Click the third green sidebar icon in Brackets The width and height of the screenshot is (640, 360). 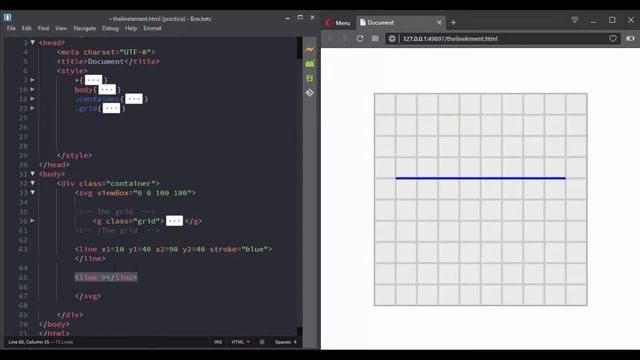310,78
